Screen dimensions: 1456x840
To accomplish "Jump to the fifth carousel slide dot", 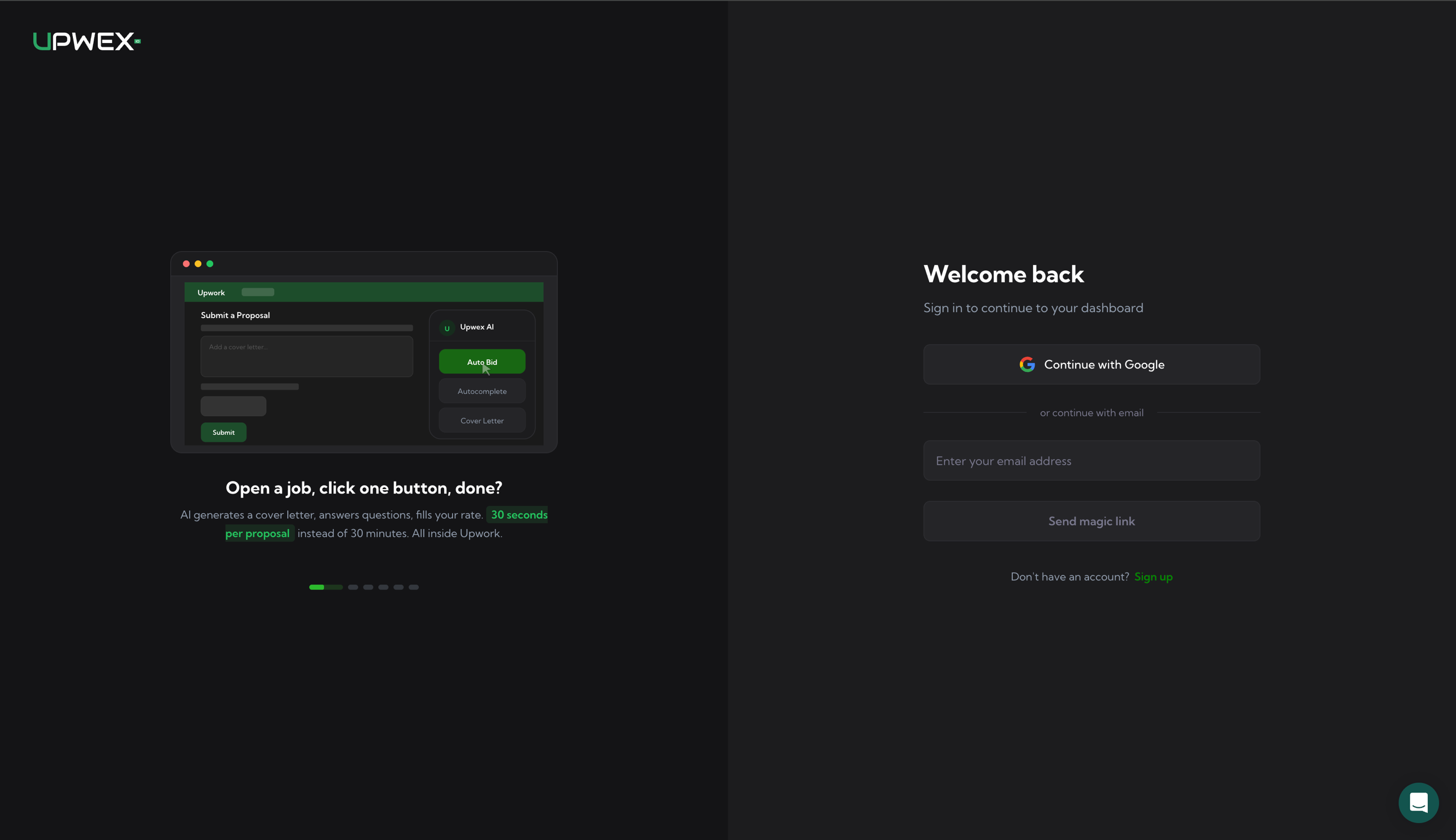I will [398, 587].
